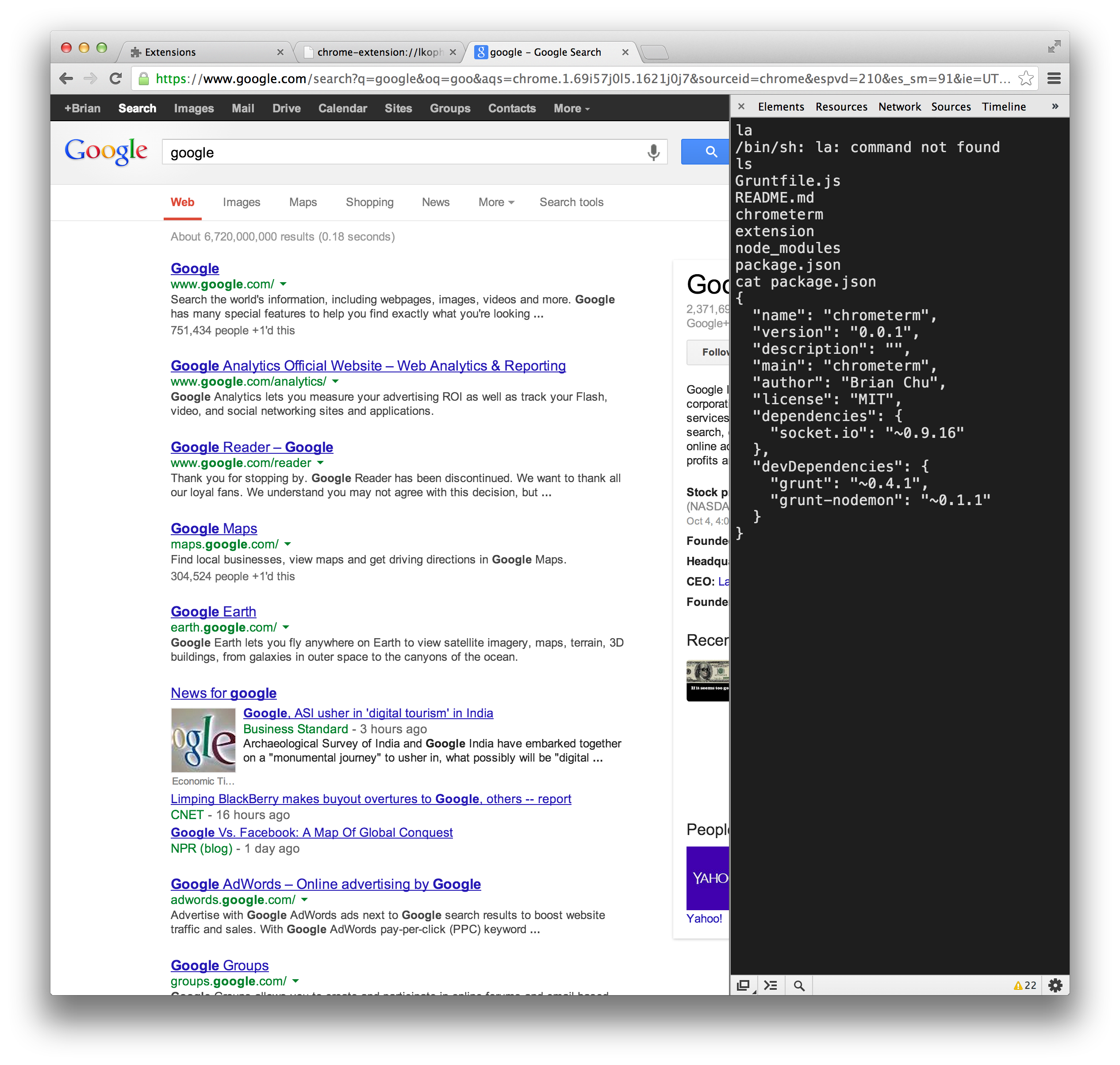
Task: Toggle the DevTools console drawer icon
Action: click(770, 985)
